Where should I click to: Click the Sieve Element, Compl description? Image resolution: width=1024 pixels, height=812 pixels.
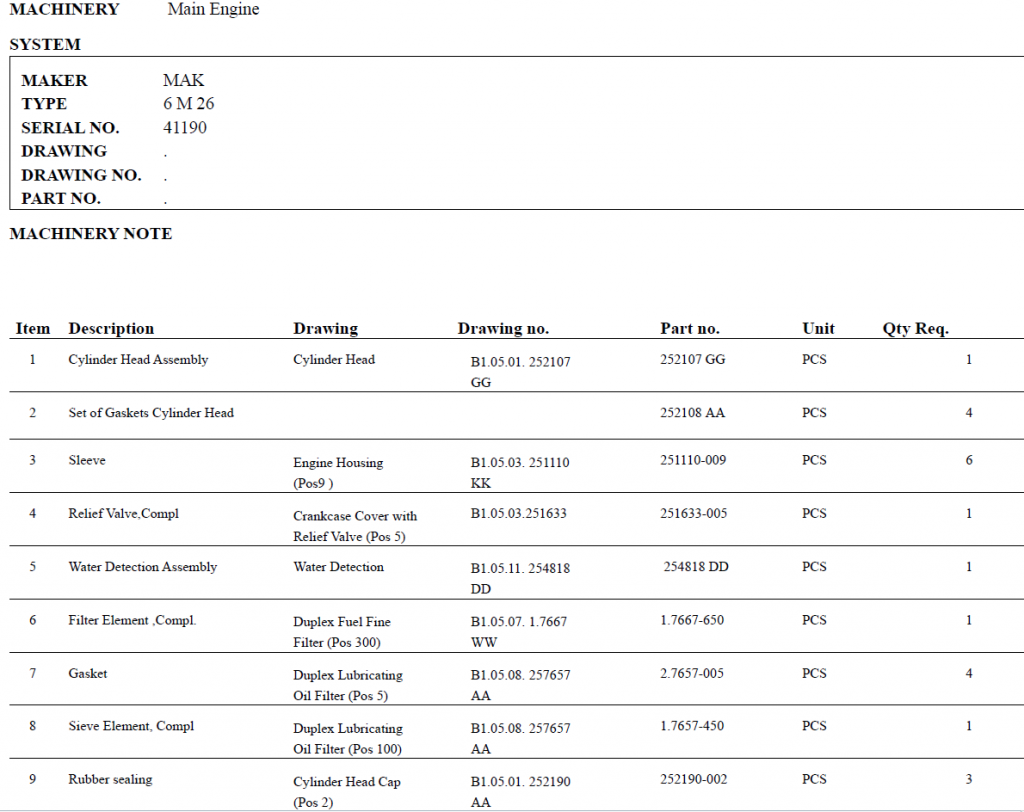pyautogui.click(x=131, y=726)
